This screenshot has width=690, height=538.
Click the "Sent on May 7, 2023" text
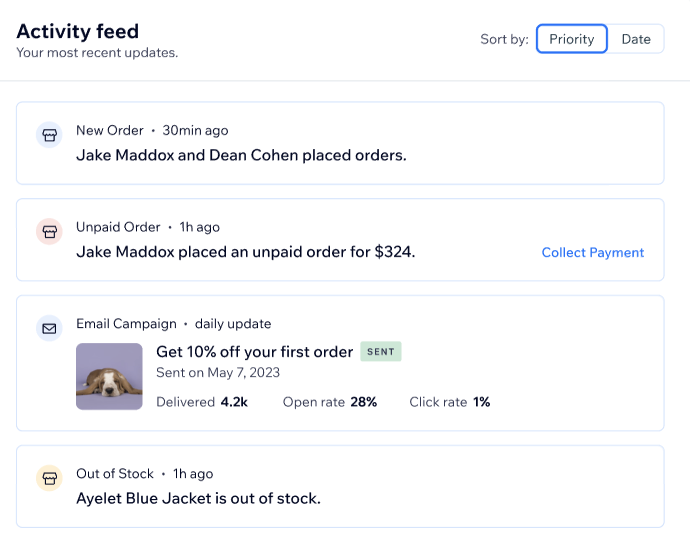(218, 373)
